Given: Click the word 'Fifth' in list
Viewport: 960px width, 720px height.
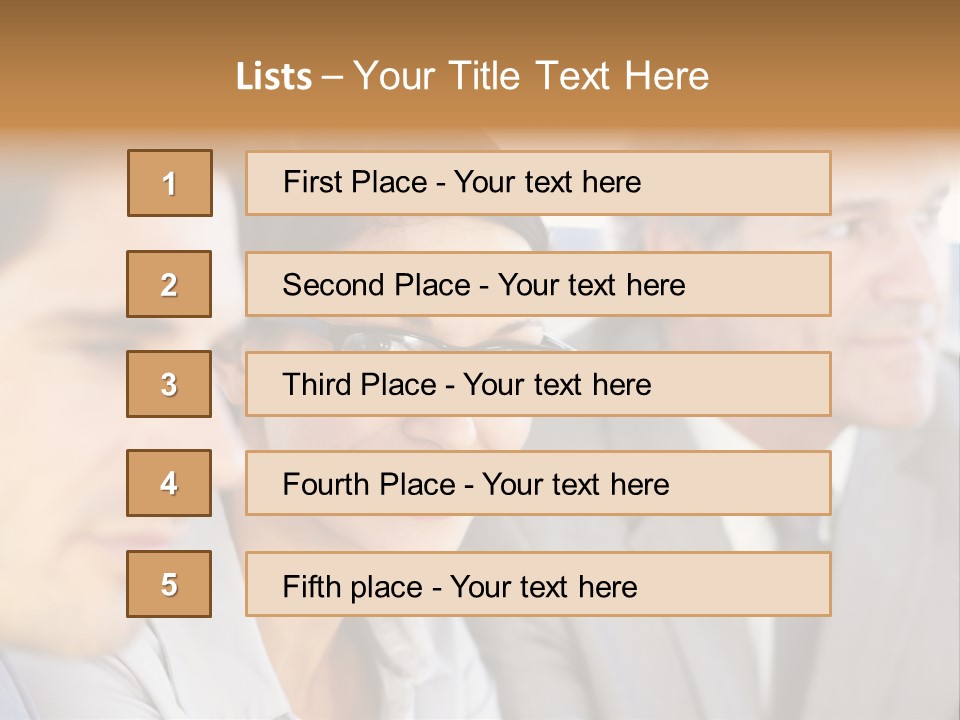Looking at the screenshot, I should click(311, 586).
